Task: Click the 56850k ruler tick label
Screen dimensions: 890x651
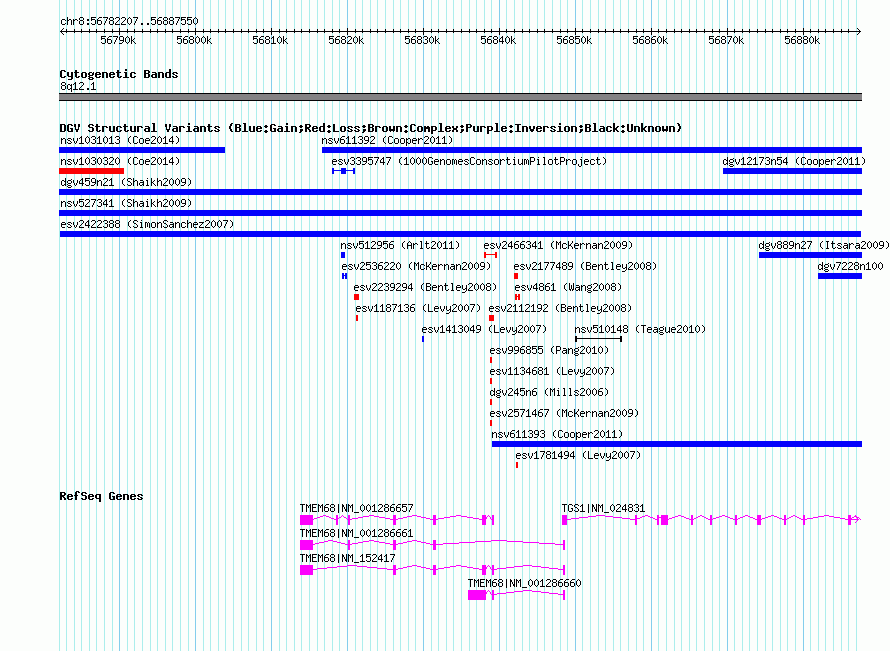Action: (x=574, y=40)
